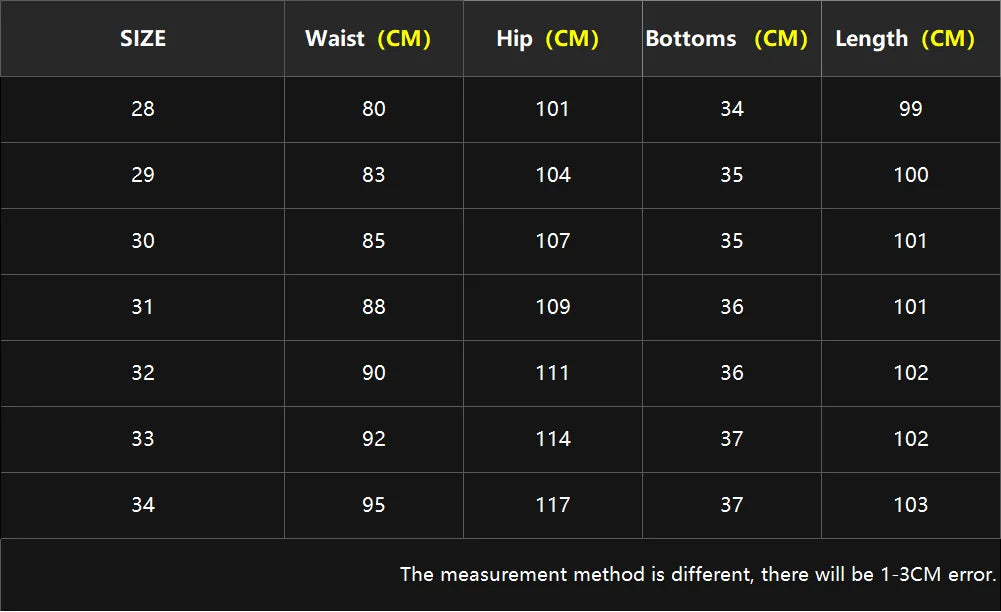Select the size 31 row label
The image size is (1001, 612).
click(x=143, y=306)
